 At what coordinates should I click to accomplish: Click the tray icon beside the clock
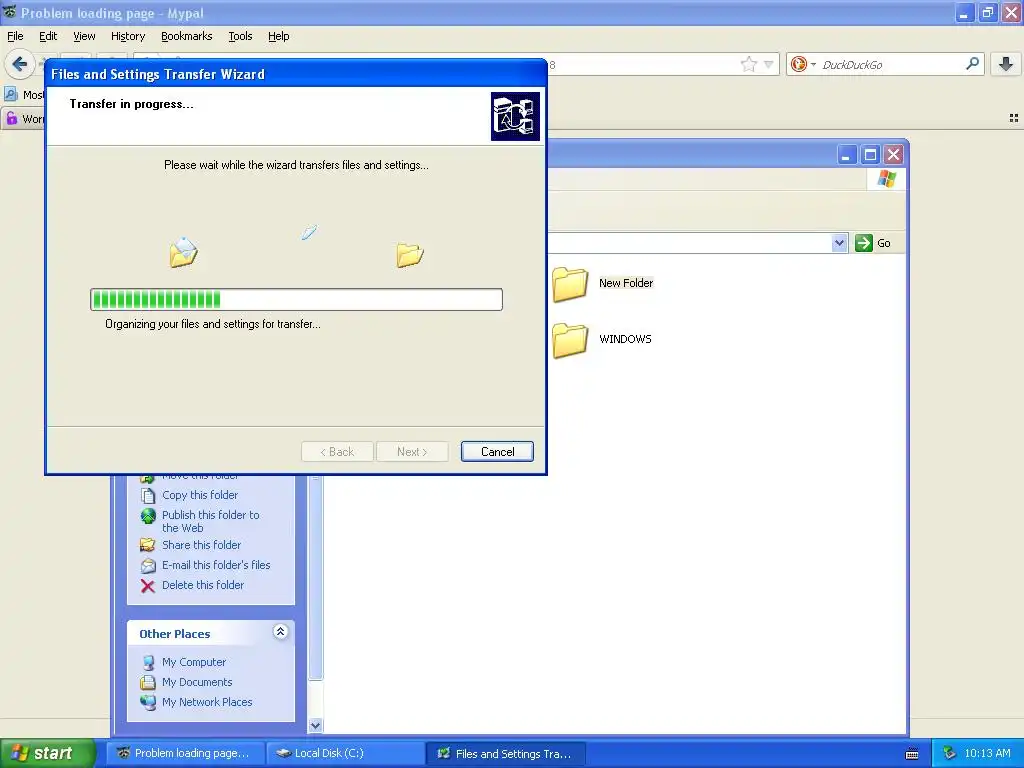pyautogui.click(x=949, y=753)
